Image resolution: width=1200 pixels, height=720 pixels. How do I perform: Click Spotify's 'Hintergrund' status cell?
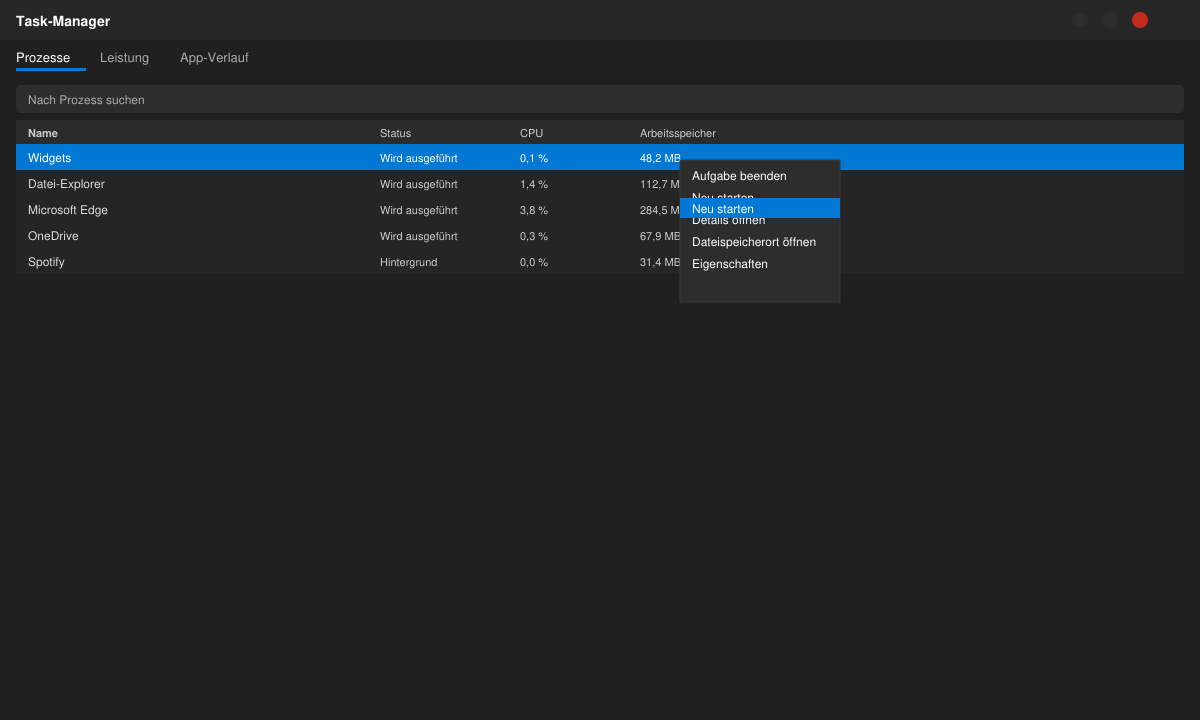(x=408, y=262)
